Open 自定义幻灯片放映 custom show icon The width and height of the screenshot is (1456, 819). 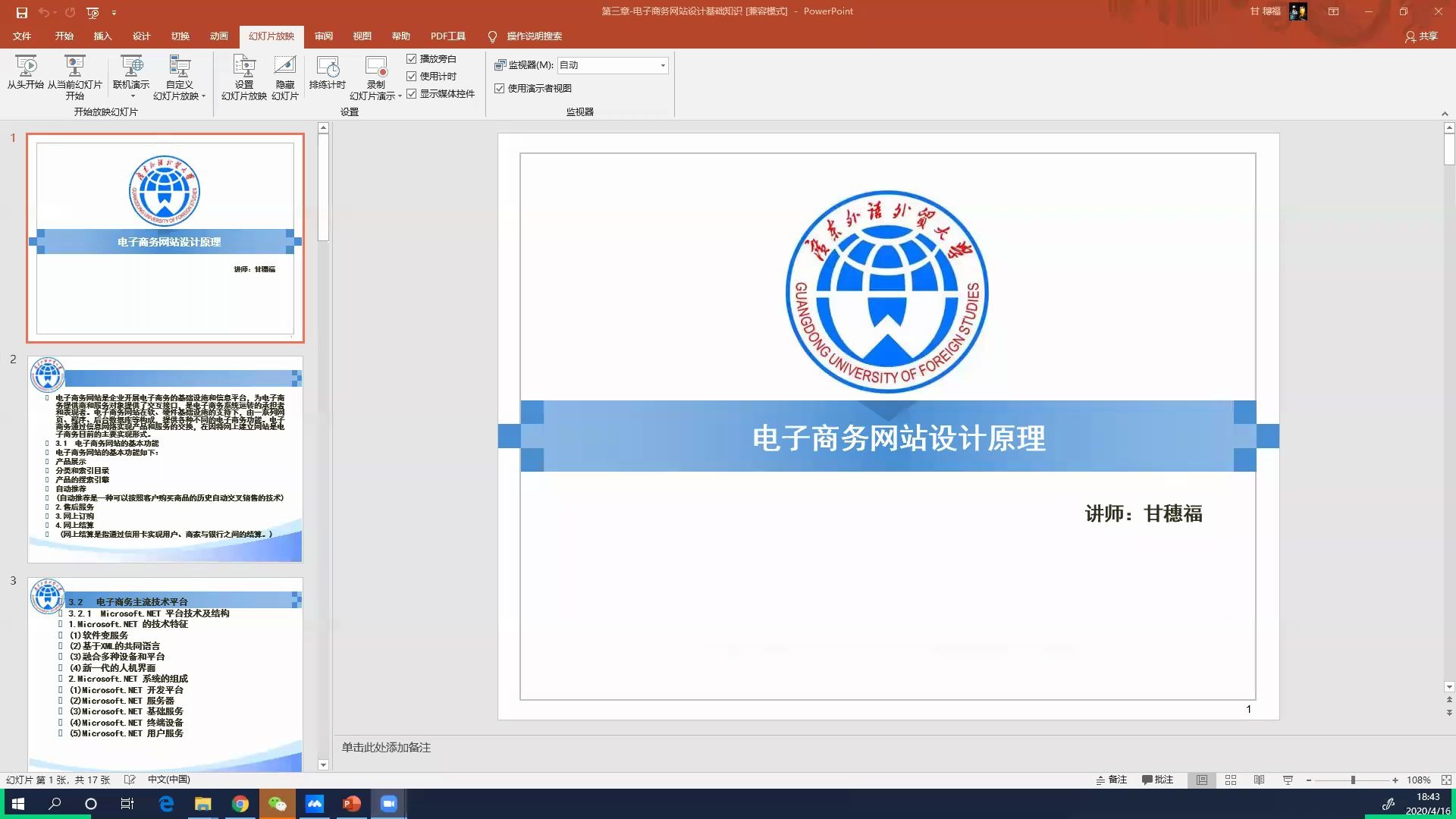click(x=179, y=67)
